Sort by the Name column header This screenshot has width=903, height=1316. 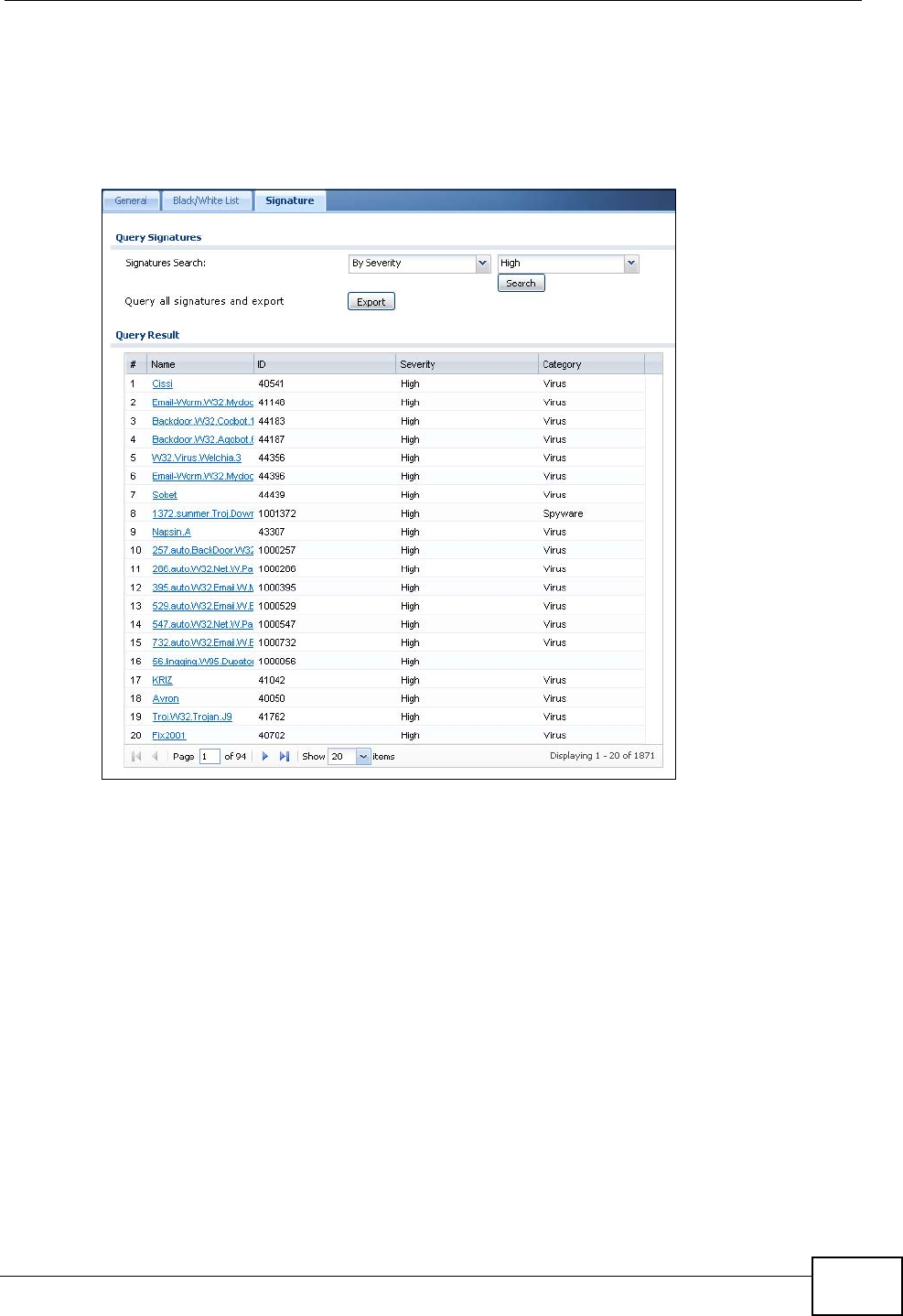[x=200, y=364]
